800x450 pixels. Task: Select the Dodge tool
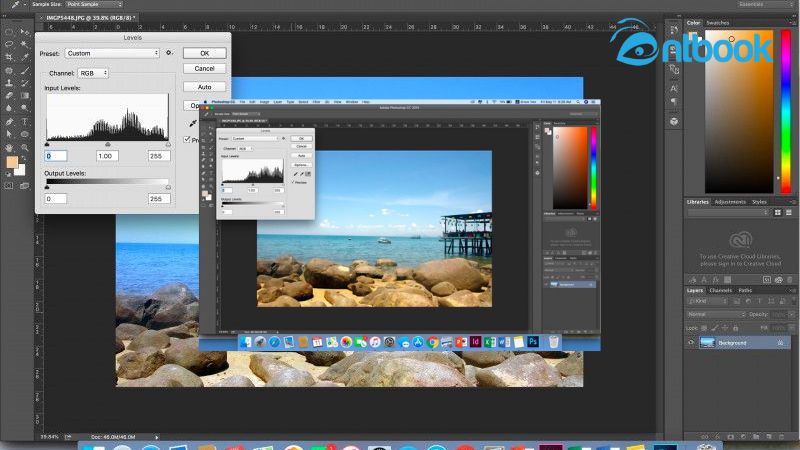24,107
